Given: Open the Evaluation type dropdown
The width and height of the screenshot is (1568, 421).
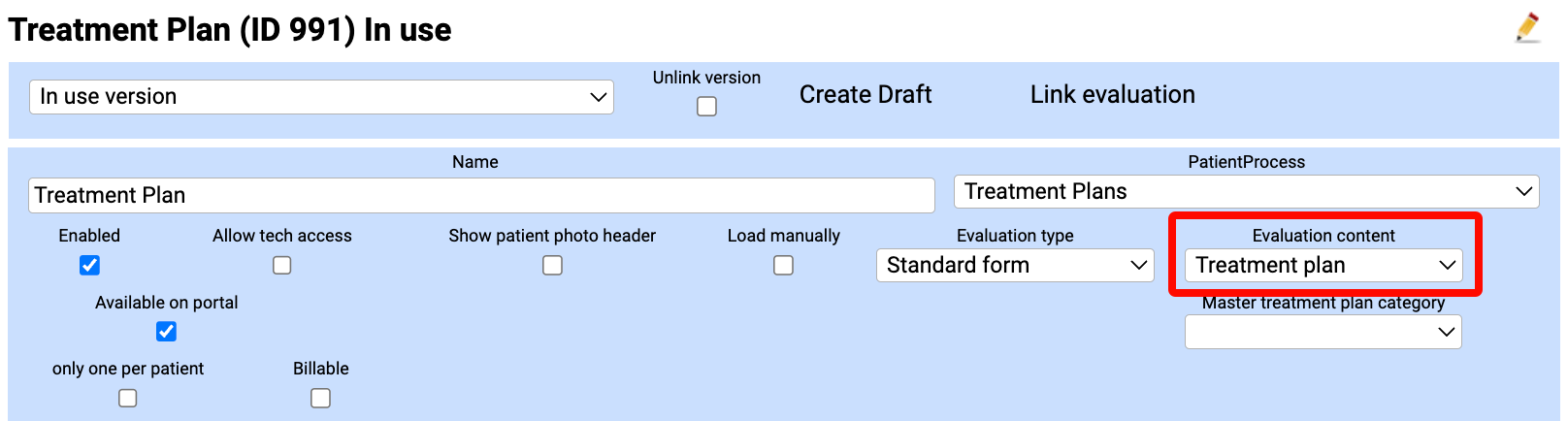Looking at the screenshot, I should tap(1015, 266).
